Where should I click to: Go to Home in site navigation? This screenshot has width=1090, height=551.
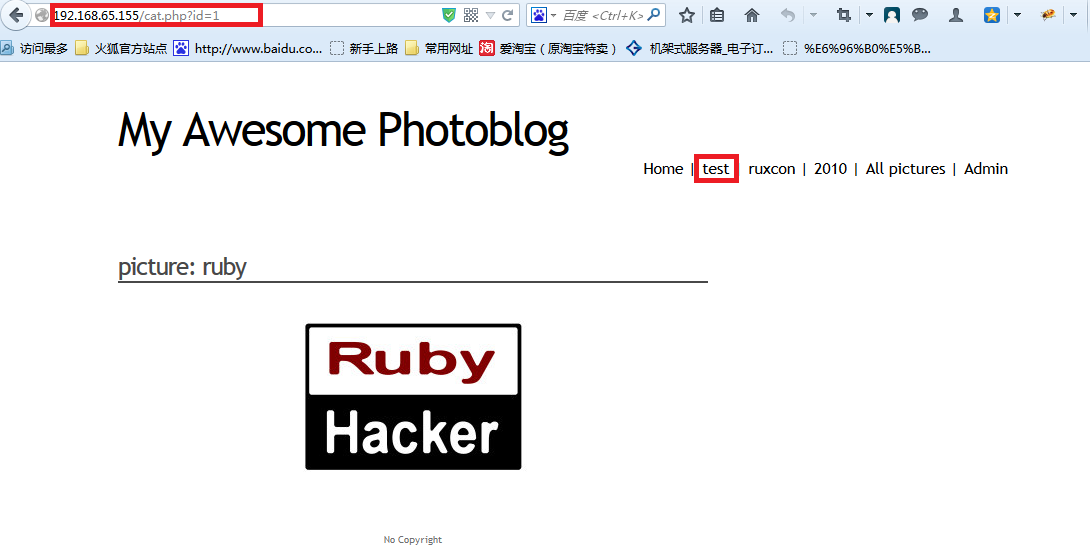[663, 169]
